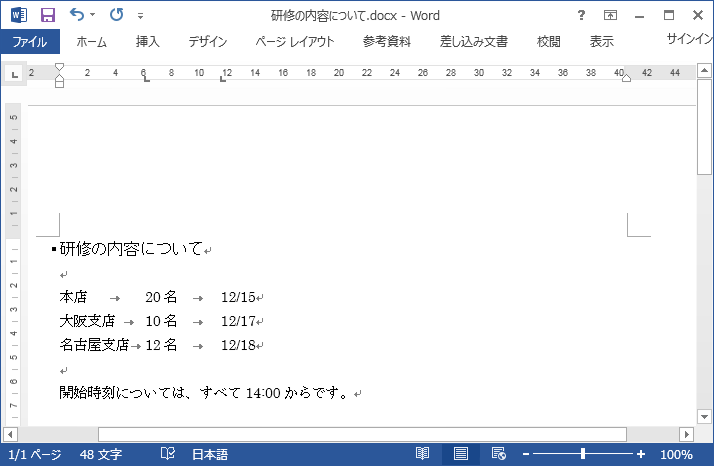
Task: Switch to the 校閲 tab
Action: click(548, 42)
